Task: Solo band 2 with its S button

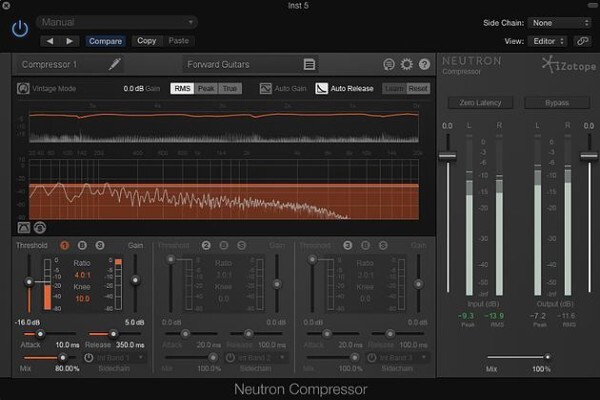Action: pos(241,245)
